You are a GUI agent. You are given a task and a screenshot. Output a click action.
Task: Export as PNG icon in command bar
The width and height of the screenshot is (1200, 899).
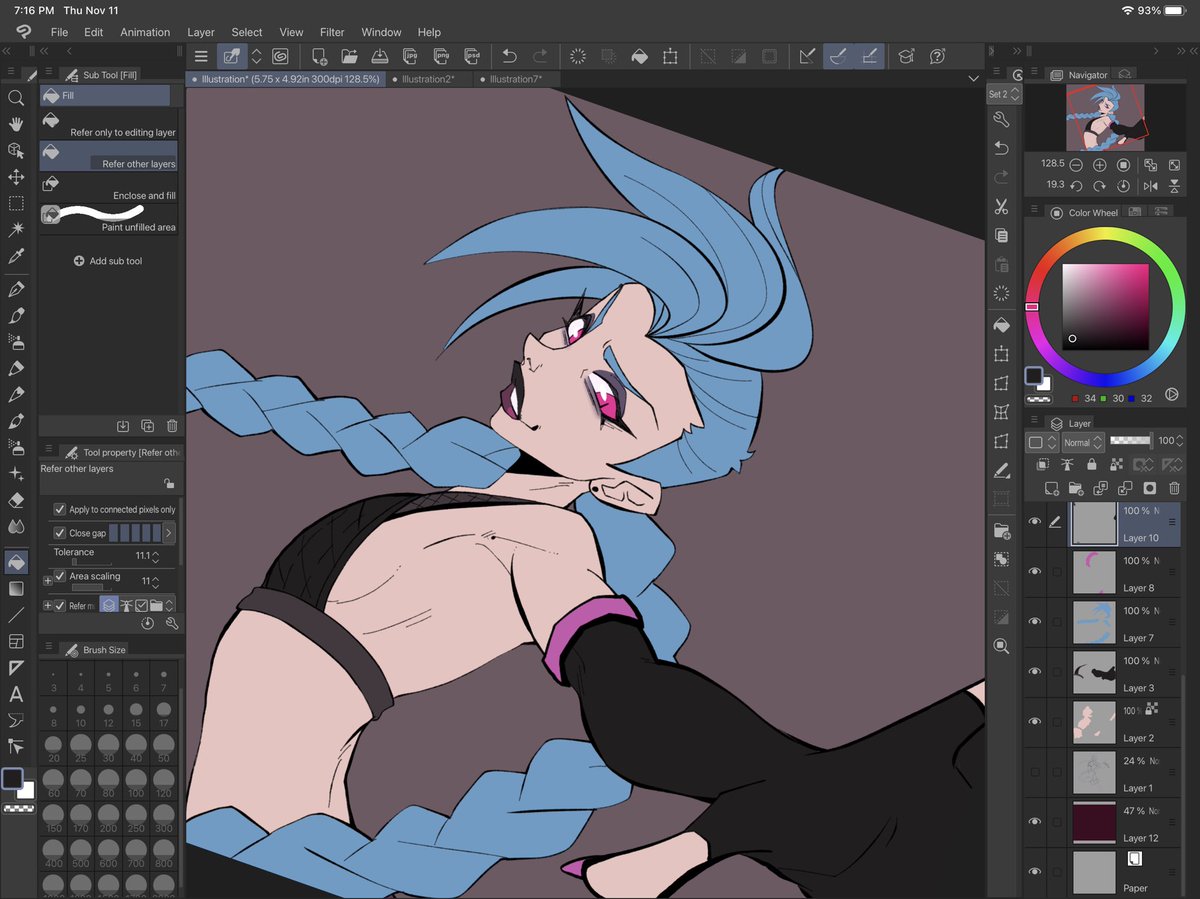(x=439, y=57)
